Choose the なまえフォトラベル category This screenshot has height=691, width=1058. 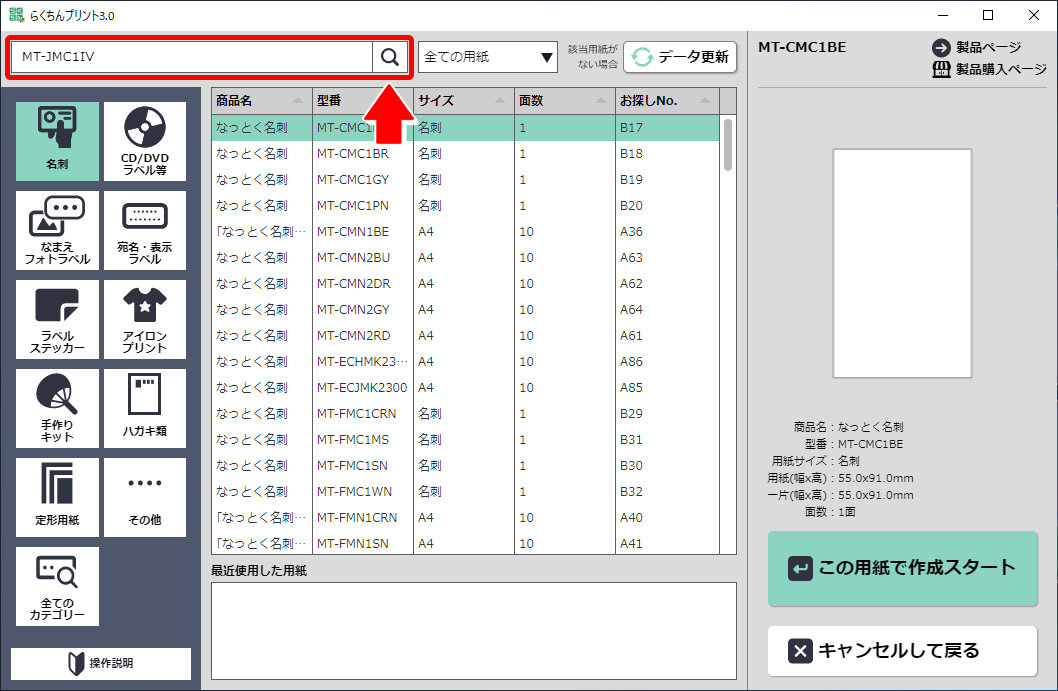point(57,231)
